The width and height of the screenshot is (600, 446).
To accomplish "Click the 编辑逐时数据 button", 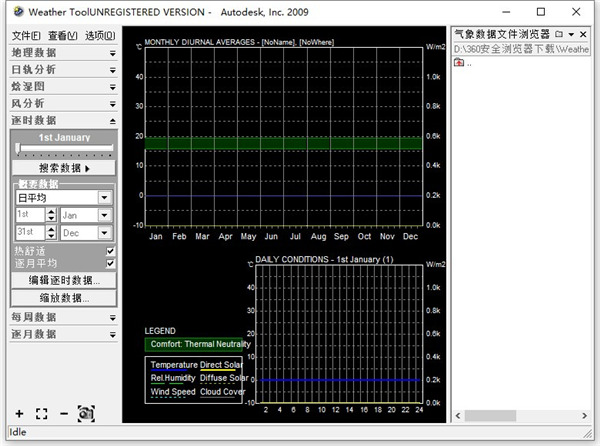I will (x=64, y=280).
